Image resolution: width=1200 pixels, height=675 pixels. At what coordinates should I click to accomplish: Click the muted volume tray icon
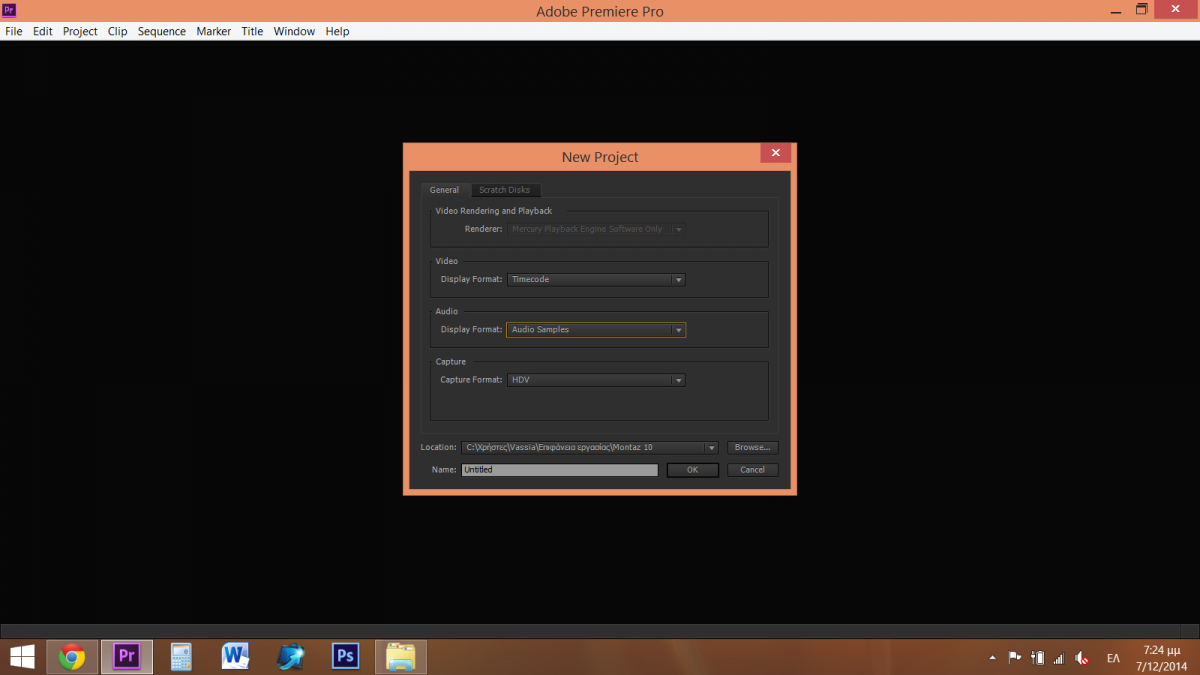(1082, 658)
